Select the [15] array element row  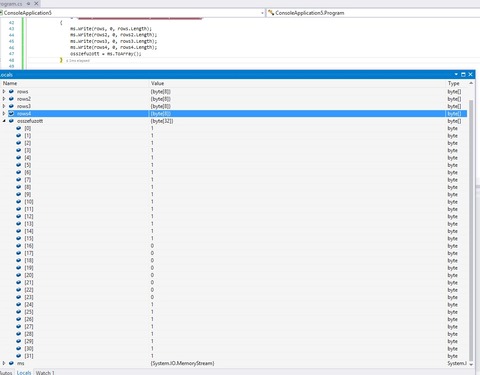pos(233,238)
